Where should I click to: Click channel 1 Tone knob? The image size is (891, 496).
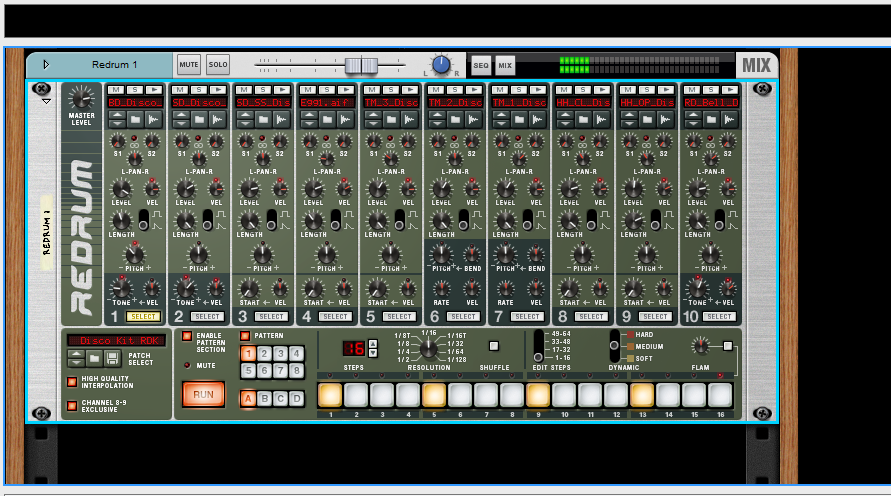[x=121, y=288]
